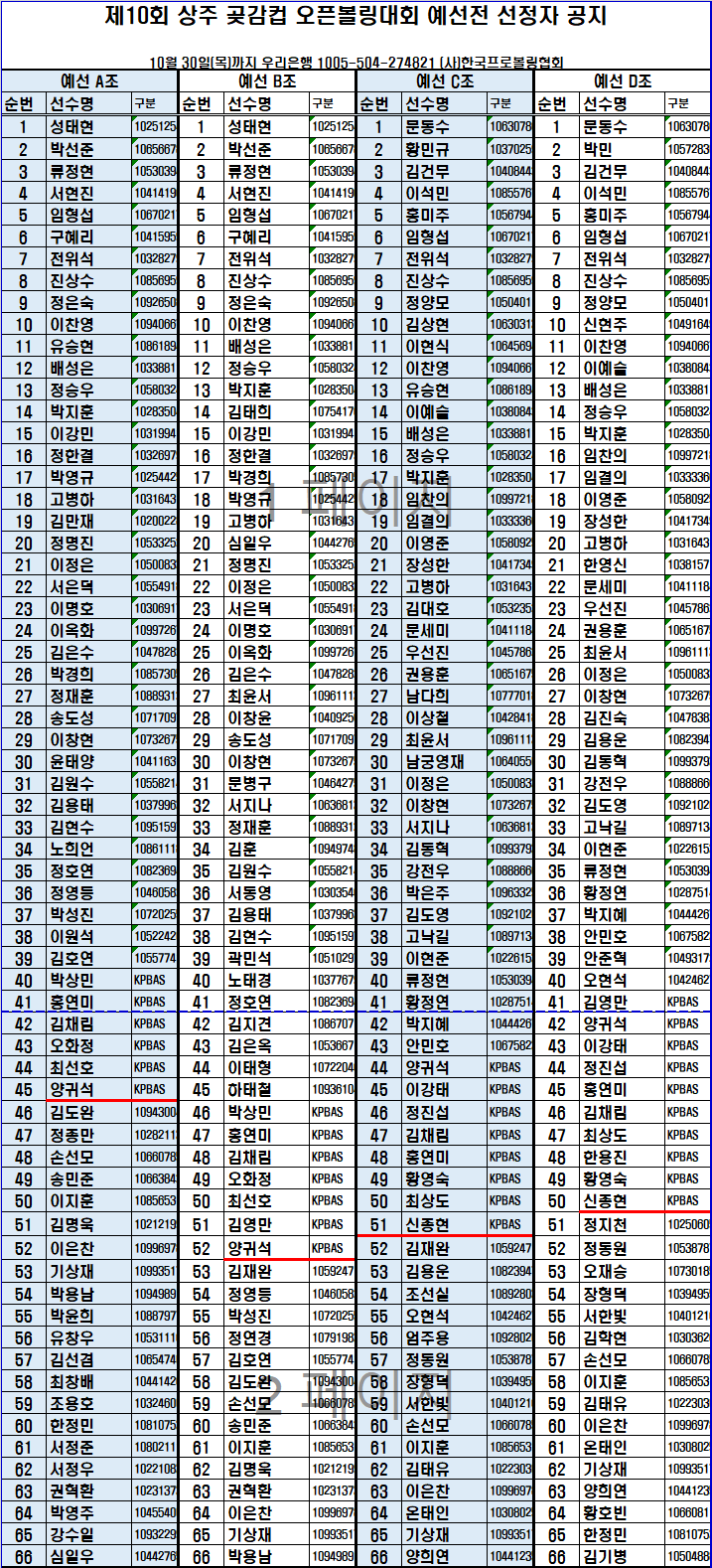Select KPBAS cell in D조 row 50
This screenshot has height=1568, width=712.
click(x=683, y=1202)
